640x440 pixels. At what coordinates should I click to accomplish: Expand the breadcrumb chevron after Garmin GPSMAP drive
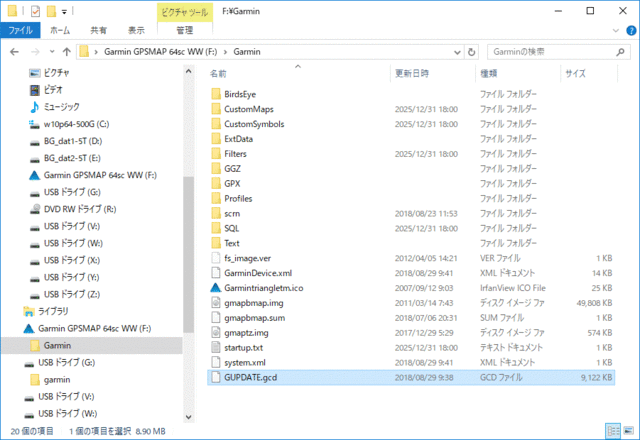[x=225, y=52]
